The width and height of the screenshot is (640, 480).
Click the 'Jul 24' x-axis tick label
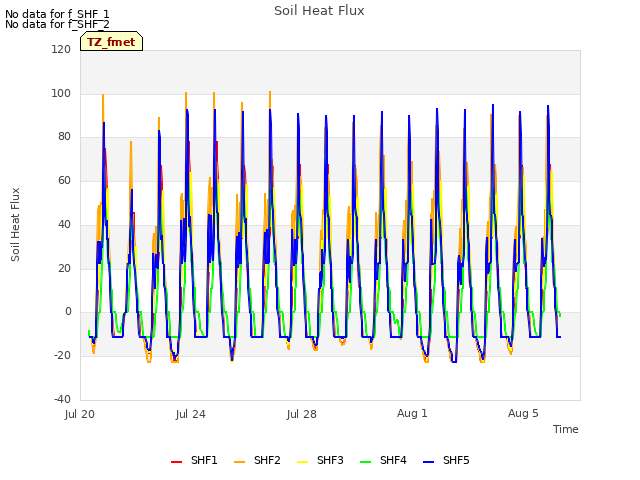pyautogui.click(x=191, y=414)
